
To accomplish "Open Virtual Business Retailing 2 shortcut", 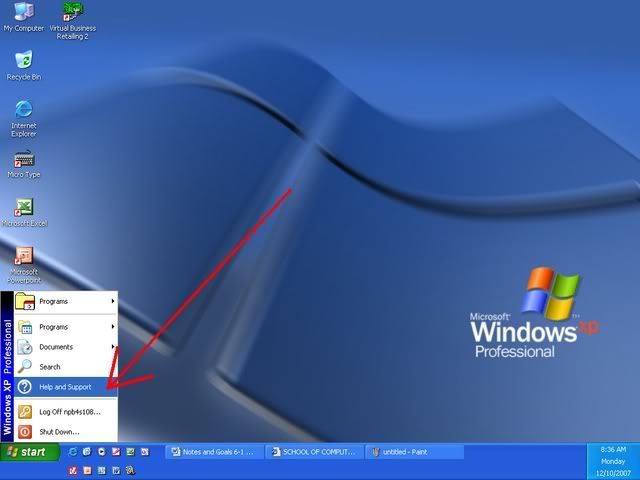I will (73, 20).
